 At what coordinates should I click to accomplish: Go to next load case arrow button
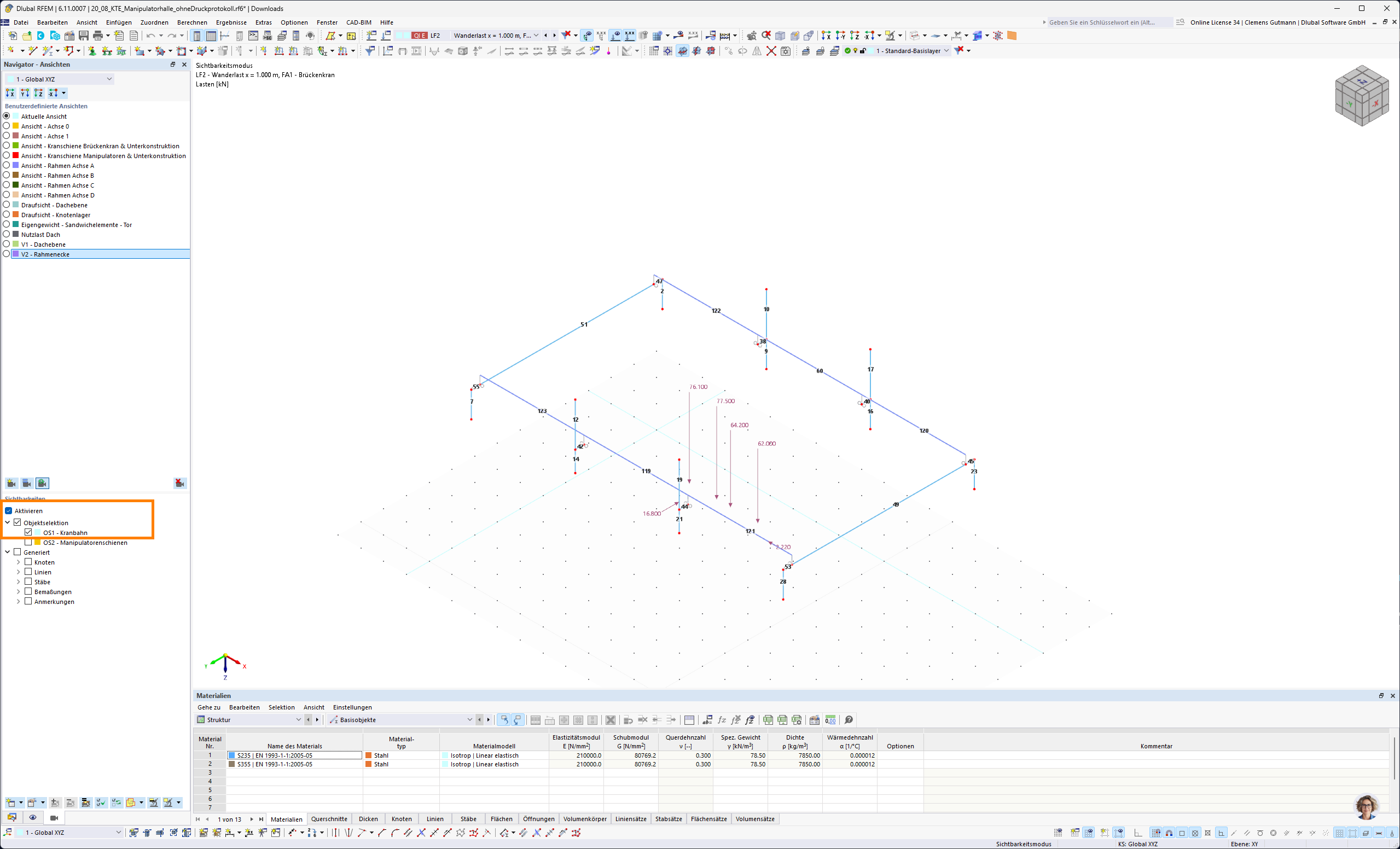(555, 35)
